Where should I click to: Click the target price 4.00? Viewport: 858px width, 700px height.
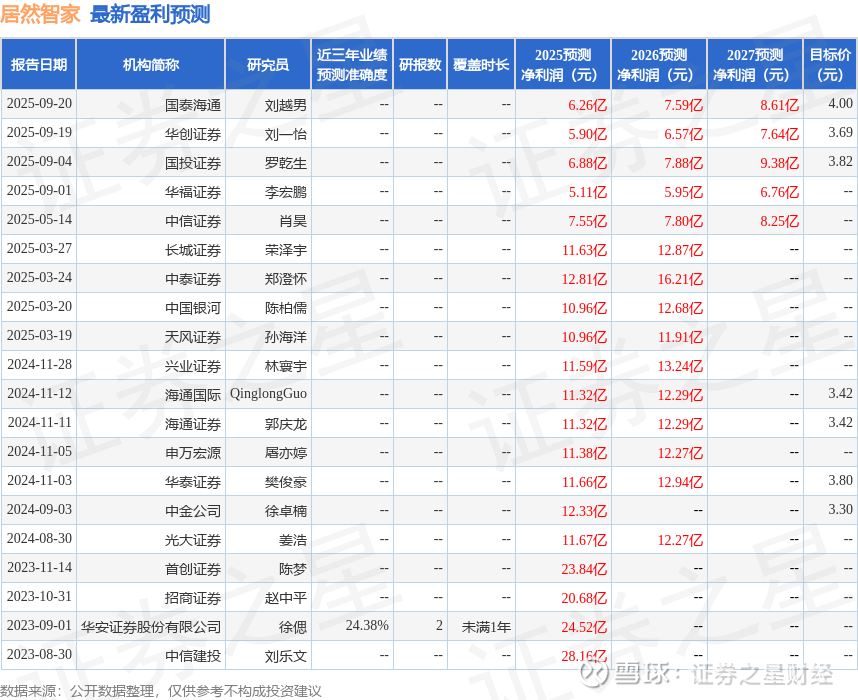point(840,103)
